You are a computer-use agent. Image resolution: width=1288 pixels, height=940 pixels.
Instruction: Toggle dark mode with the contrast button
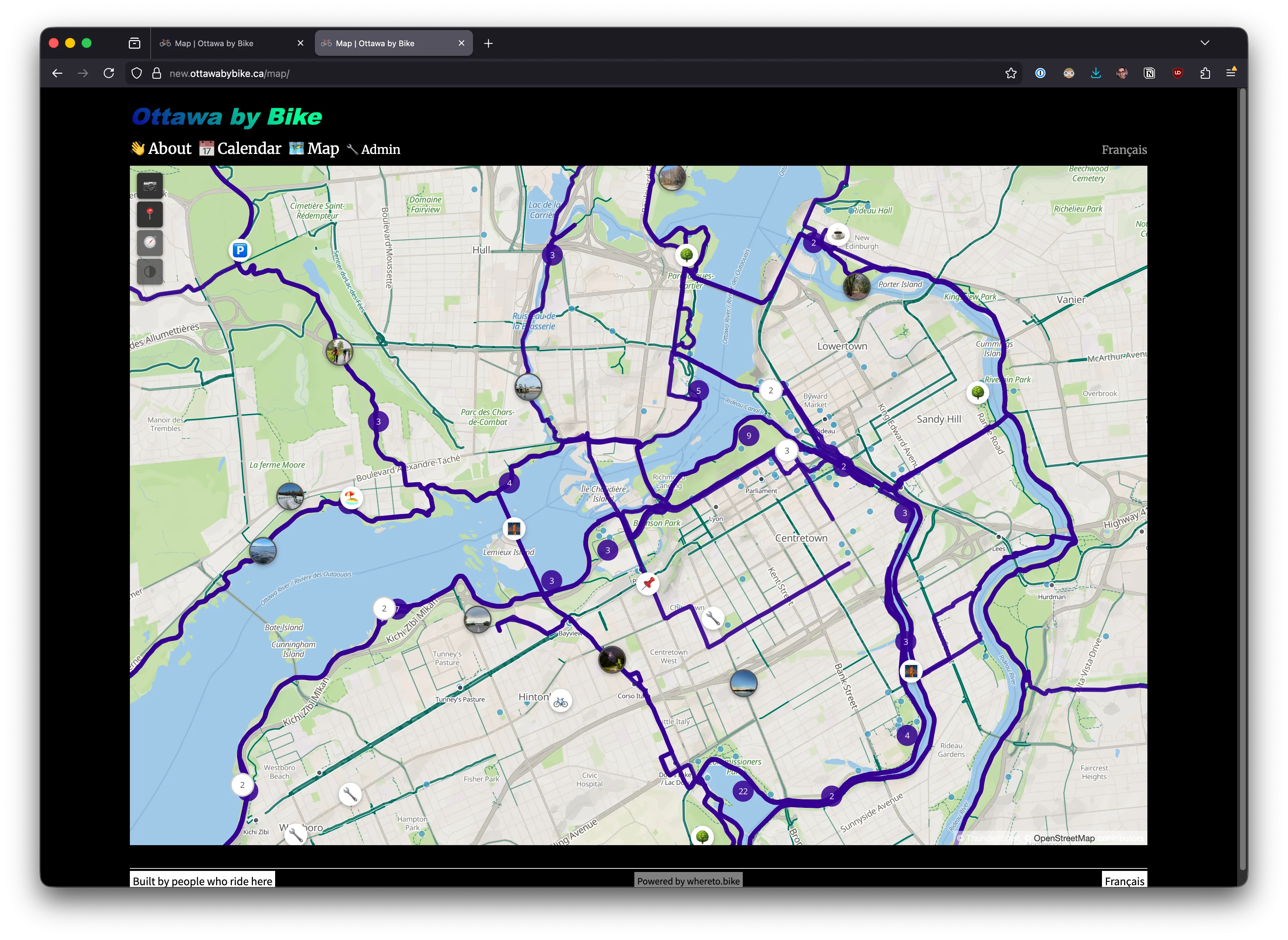tap(150, 271)
